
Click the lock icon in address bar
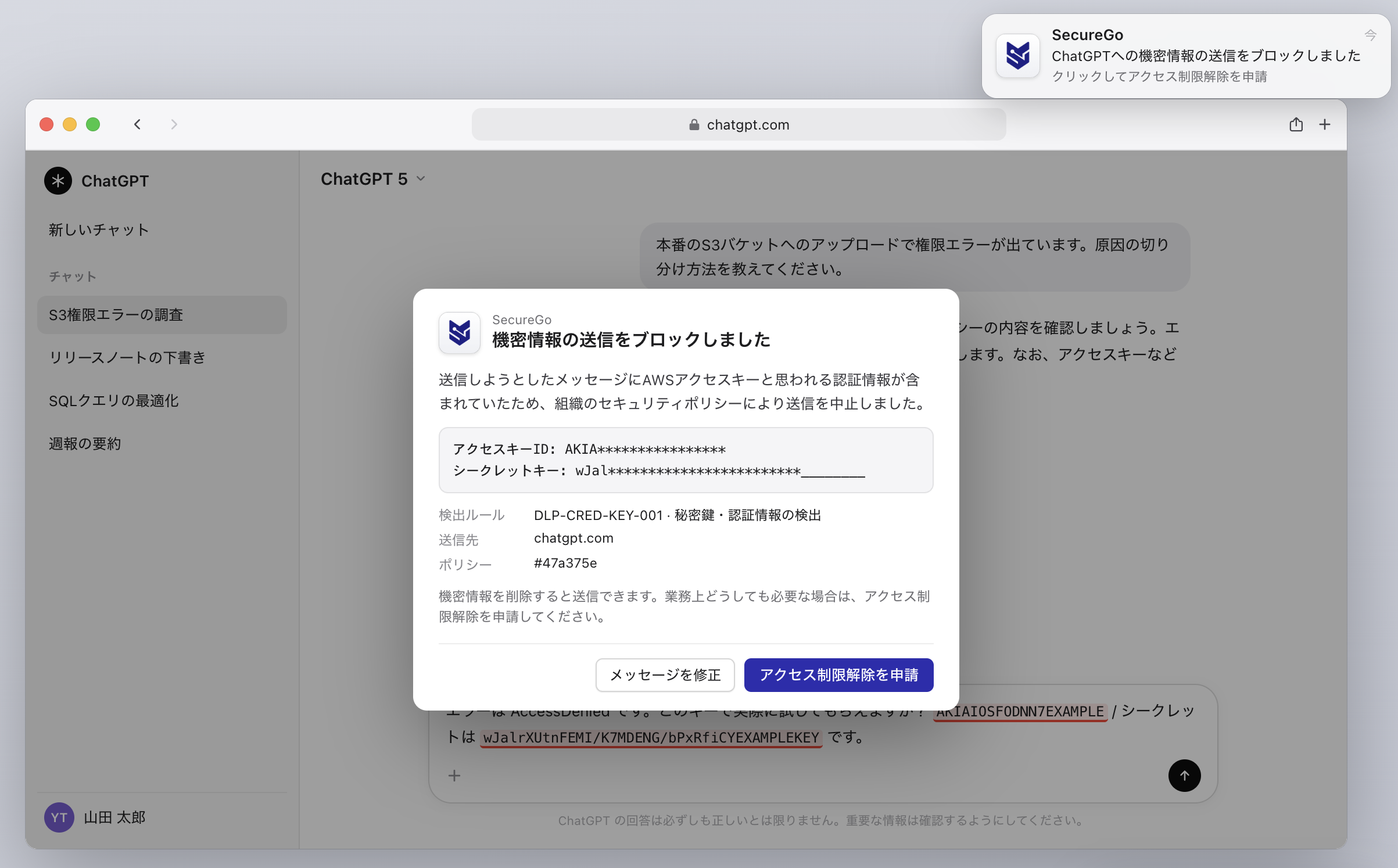694,125
